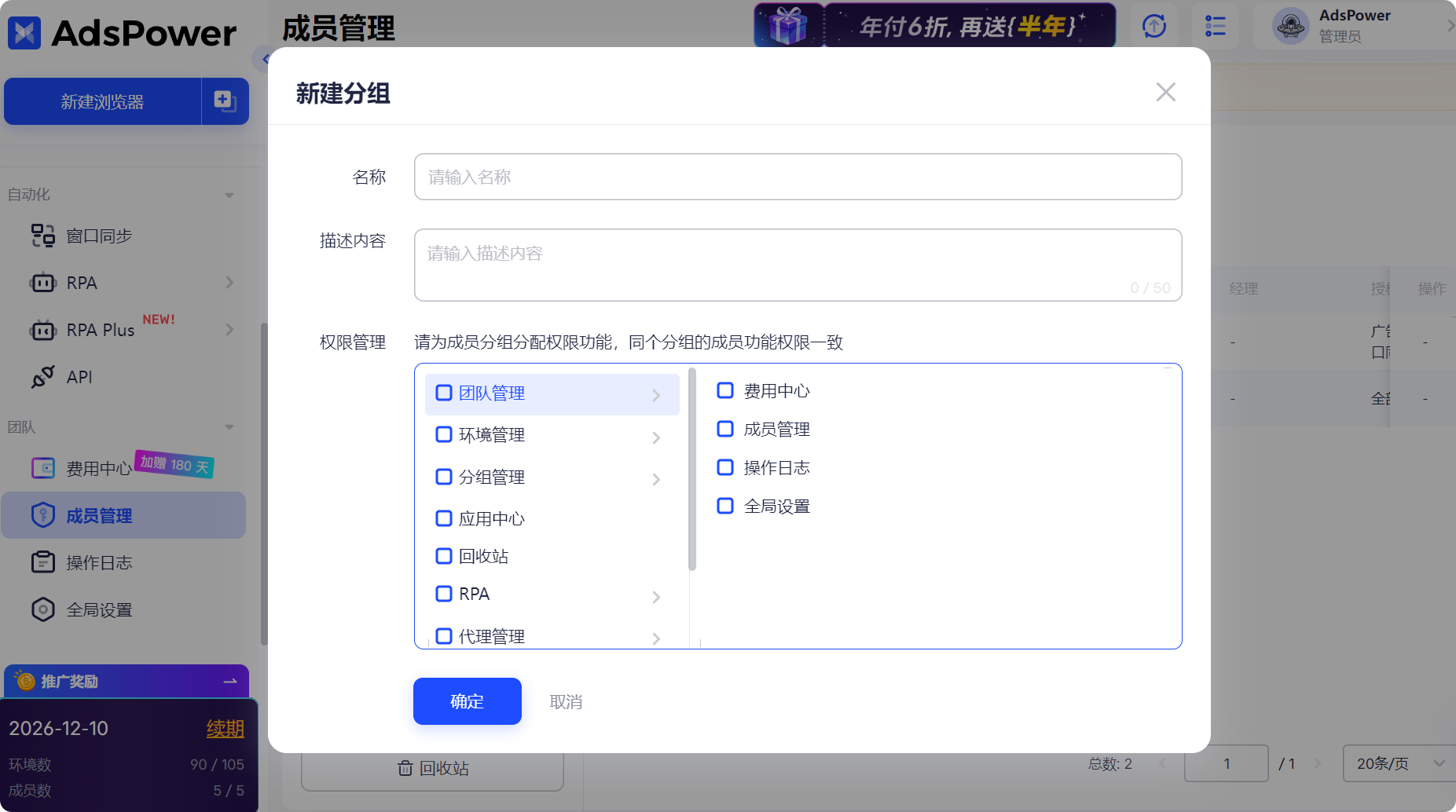The image size is (1456, 812).
Task: Click the 续期 renewal link
Action: pos(225,729)
